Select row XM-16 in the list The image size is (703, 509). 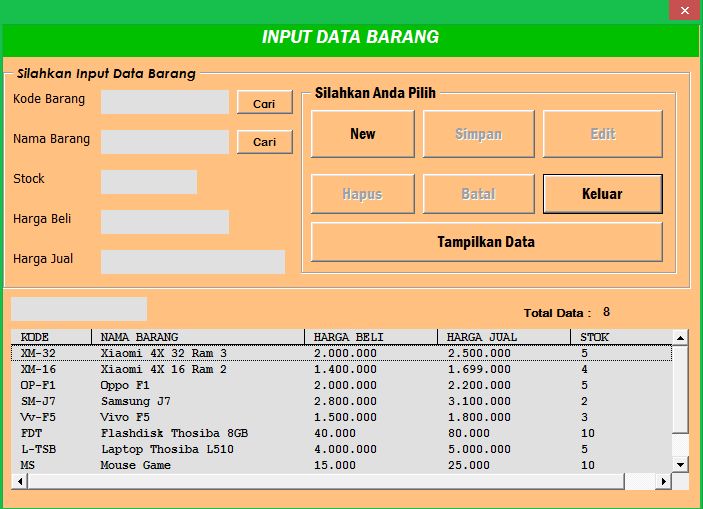point(342,369)
